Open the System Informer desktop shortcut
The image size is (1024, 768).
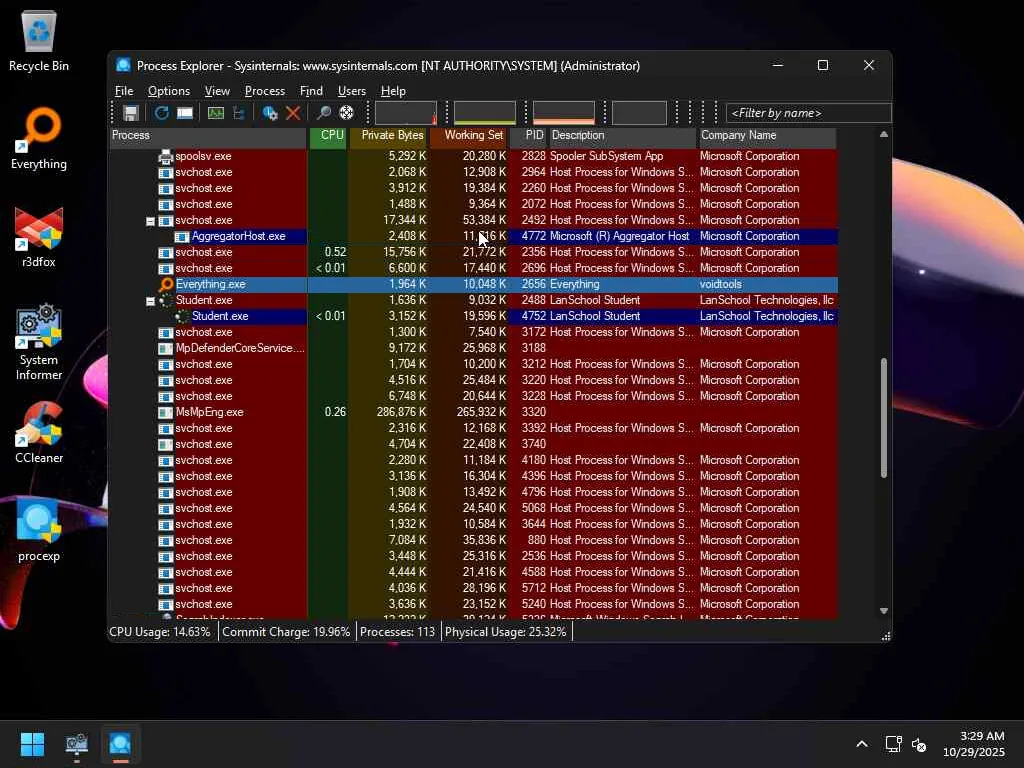click(39, 342)
